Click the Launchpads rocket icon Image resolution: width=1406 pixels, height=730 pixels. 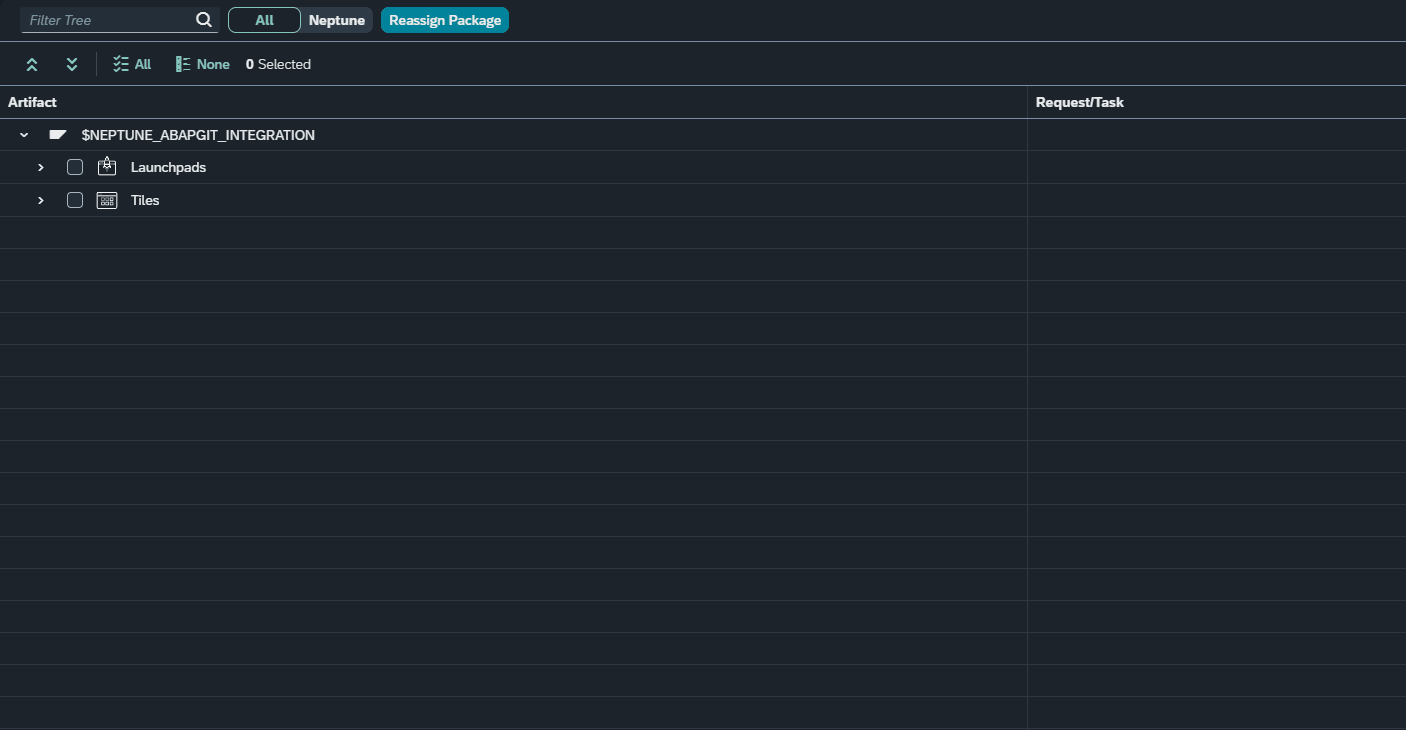click(106, 166)
